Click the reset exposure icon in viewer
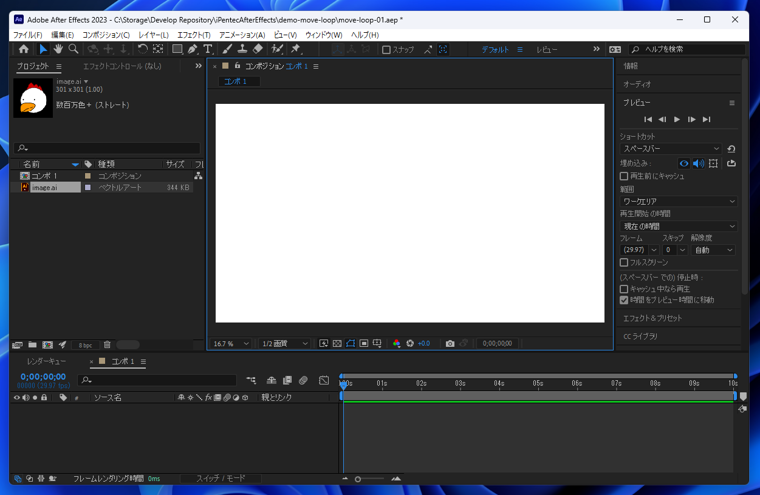 click(410, 343)
